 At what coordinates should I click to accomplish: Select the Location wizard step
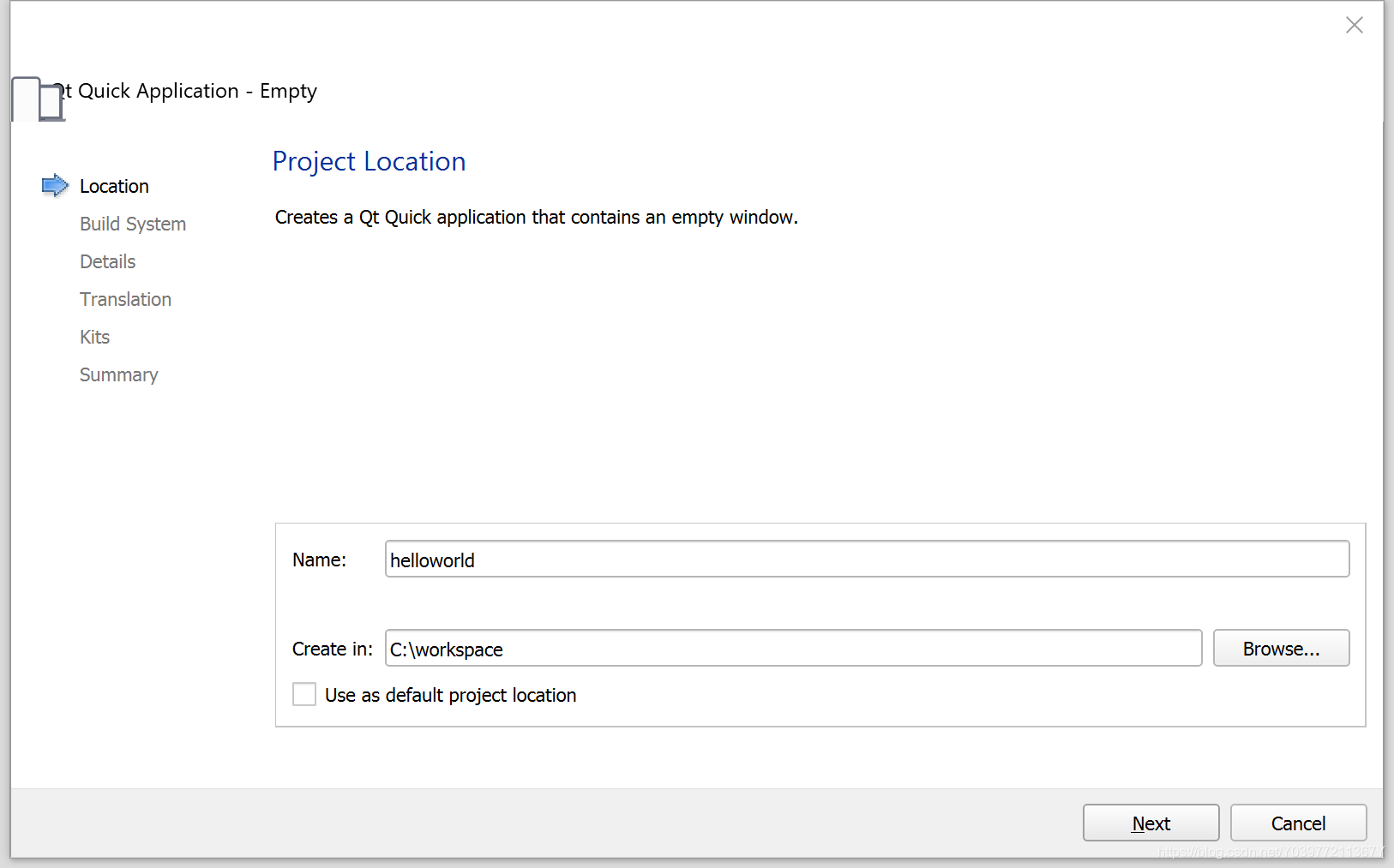pos(114,186)
